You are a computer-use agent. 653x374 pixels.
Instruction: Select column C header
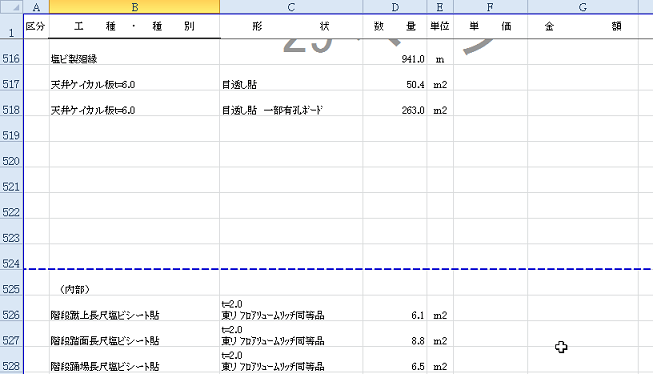(x=291, y=7)
